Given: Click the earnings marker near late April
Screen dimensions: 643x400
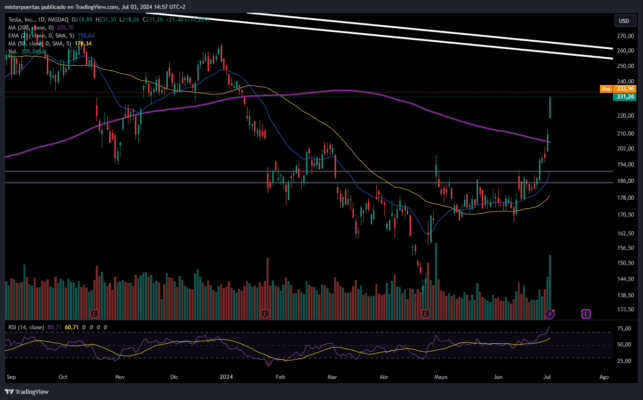Looking at the screenshot, I should coord(427,314).
